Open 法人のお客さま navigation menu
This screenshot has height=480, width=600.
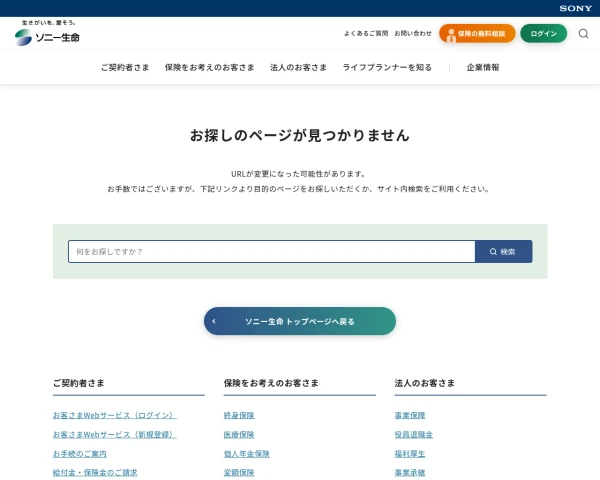pos(298,67)
